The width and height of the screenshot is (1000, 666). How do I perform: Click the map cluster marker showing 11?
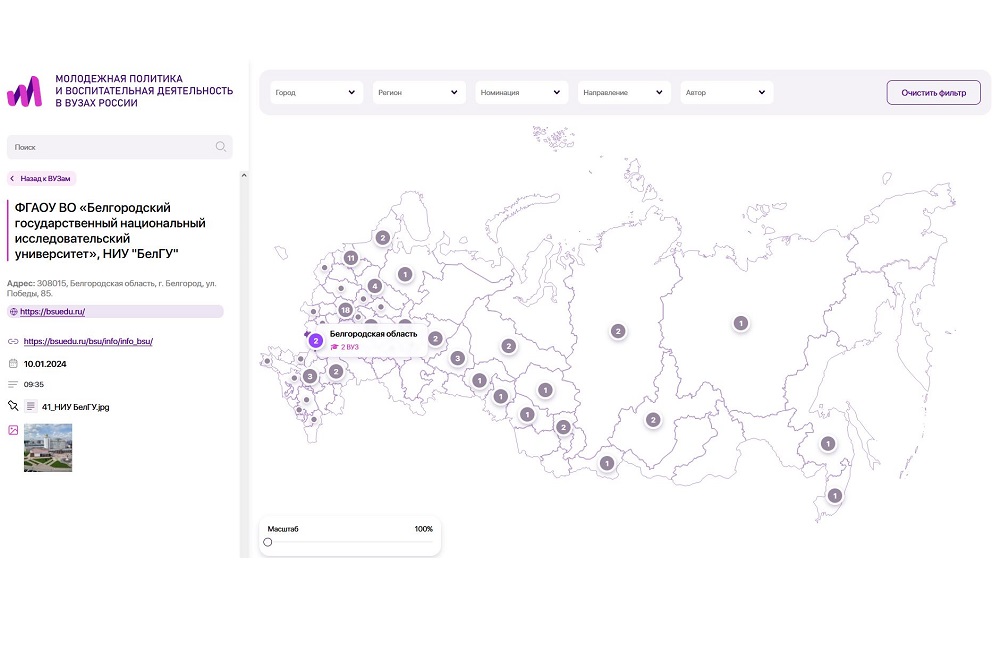pos(350,258)
